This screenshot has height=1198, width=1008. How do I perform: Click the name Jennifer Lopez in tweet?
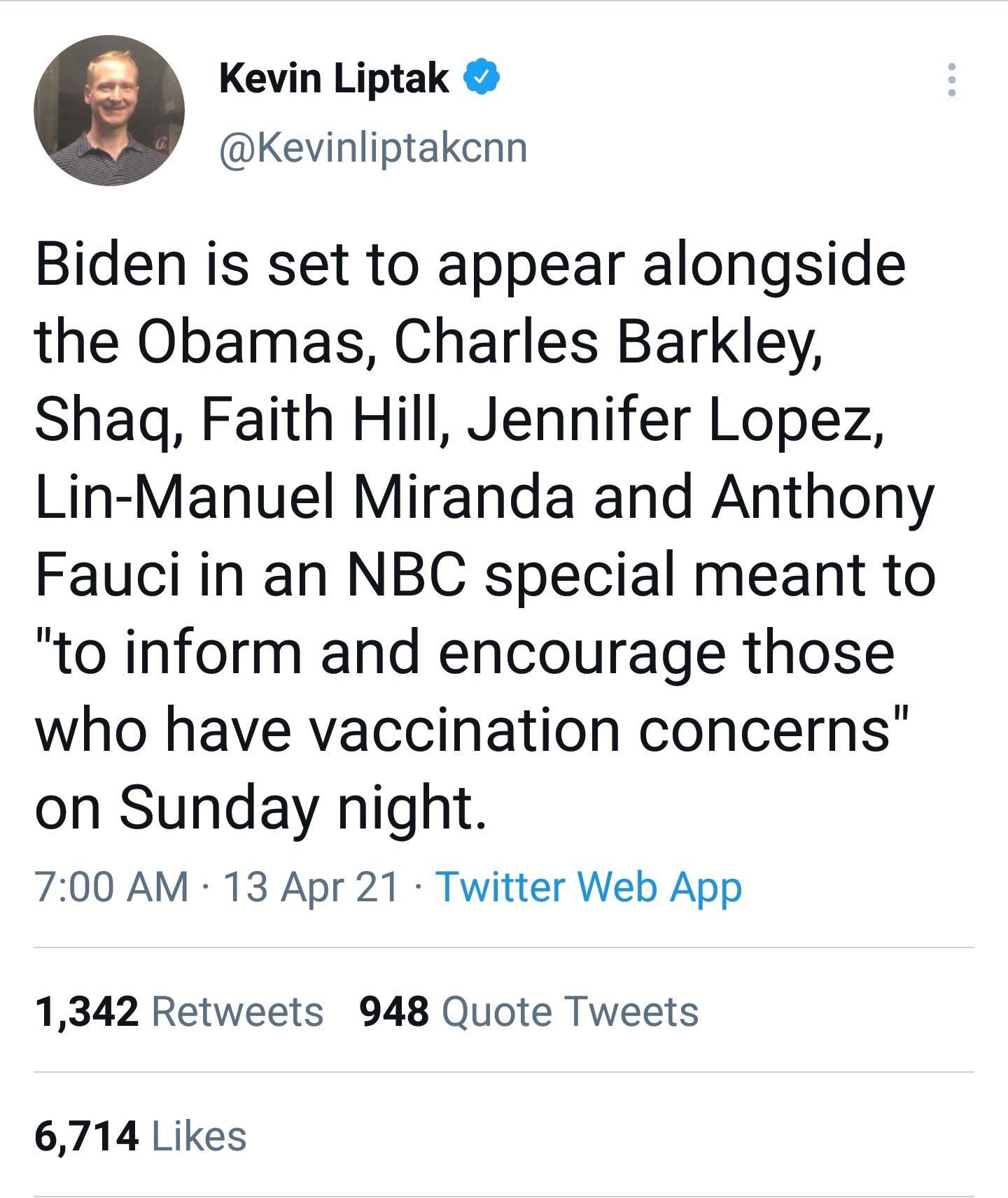(670, 420)
